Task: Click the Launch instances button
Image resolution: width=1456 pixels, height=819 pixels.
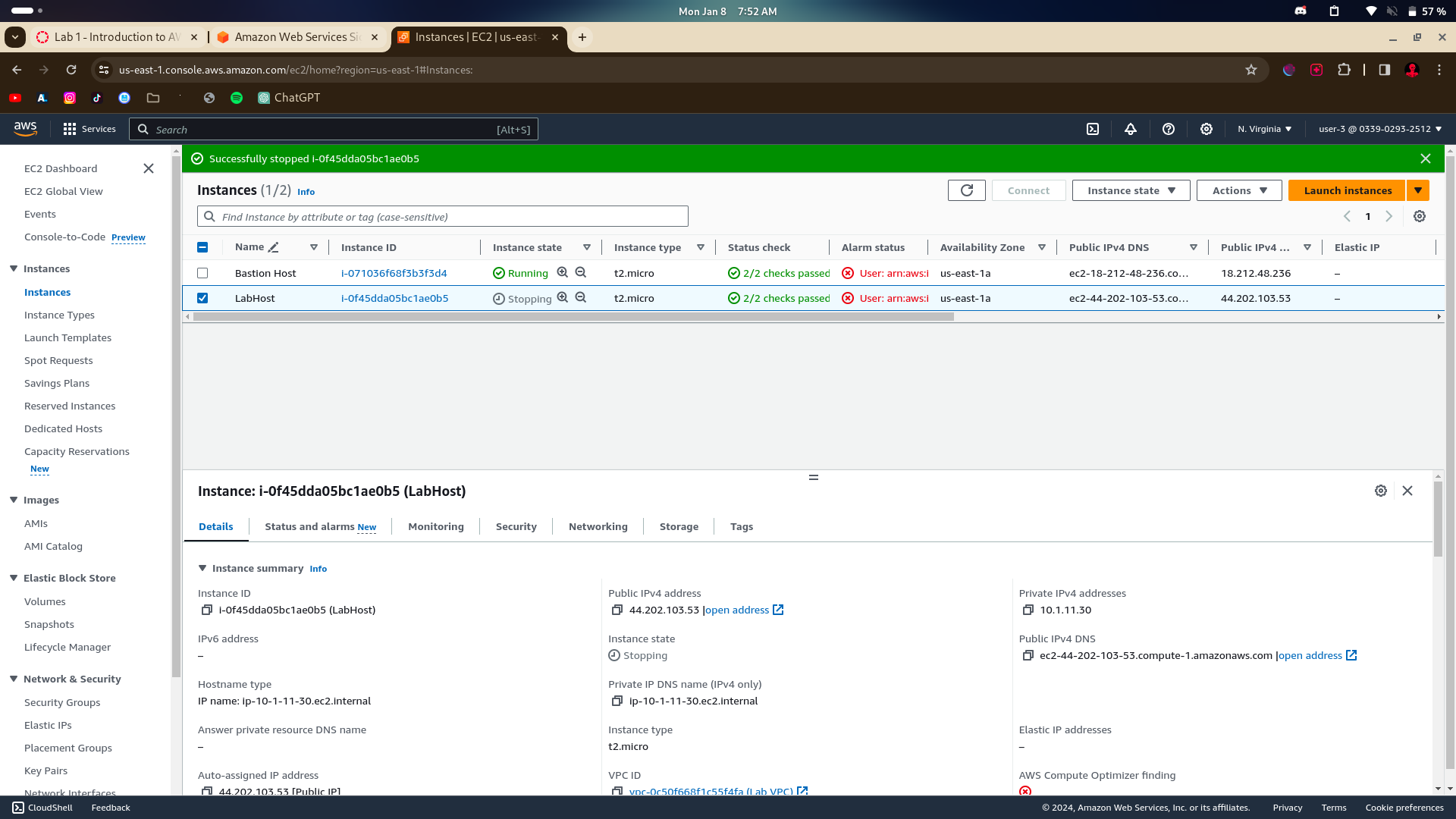Action: (x=1347, y=190)
